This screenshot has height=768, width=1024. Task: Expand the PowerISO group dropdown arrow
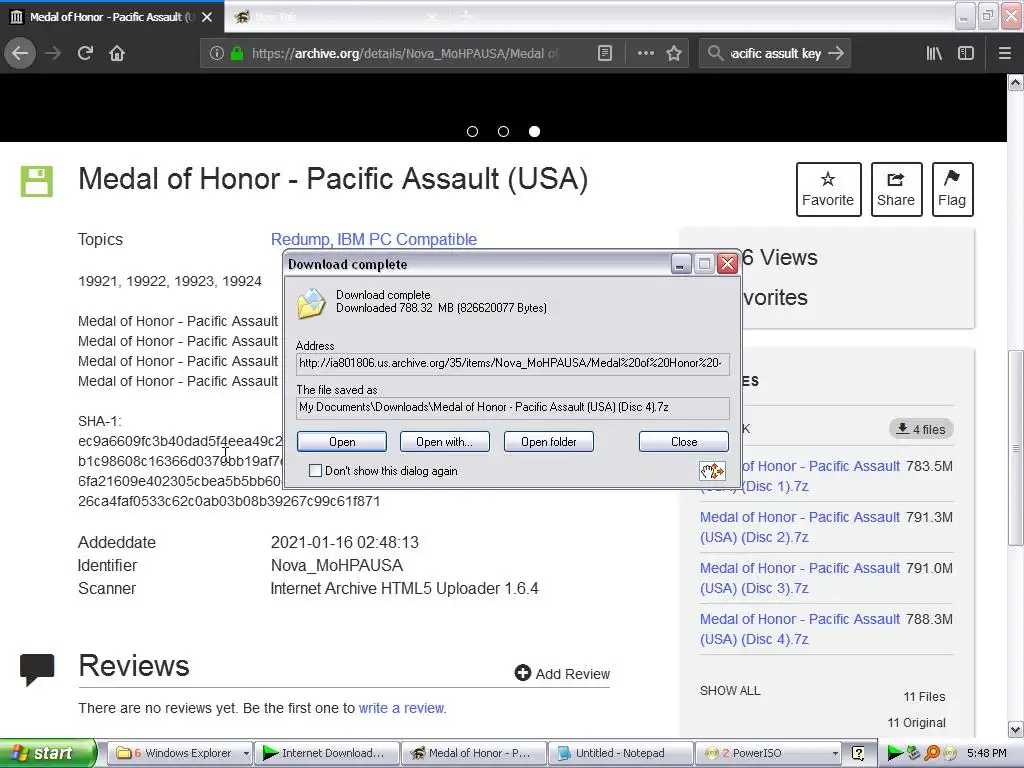[835, 753]
